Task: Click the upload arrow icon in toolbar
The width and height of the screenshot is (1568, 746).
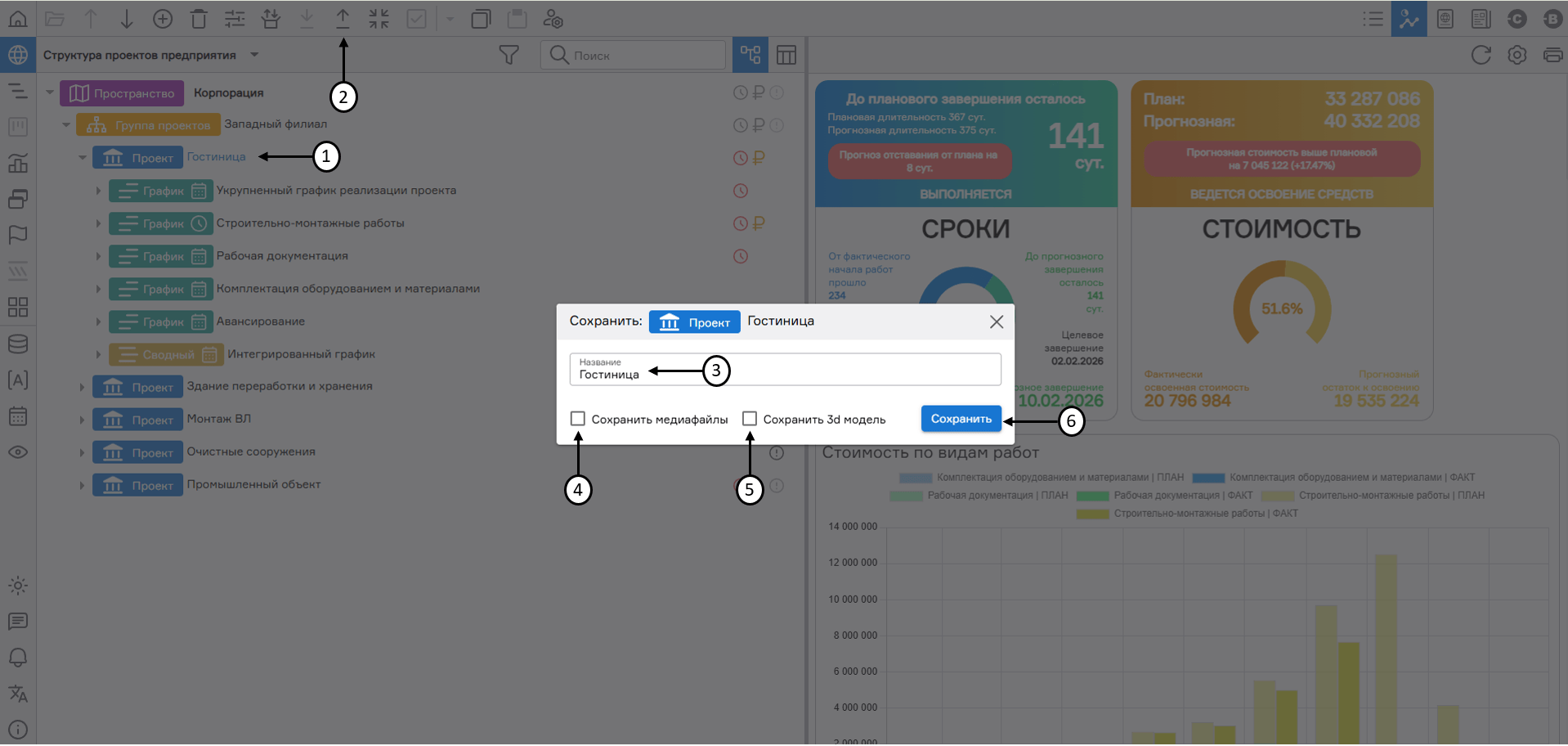Action: point(343,18)
